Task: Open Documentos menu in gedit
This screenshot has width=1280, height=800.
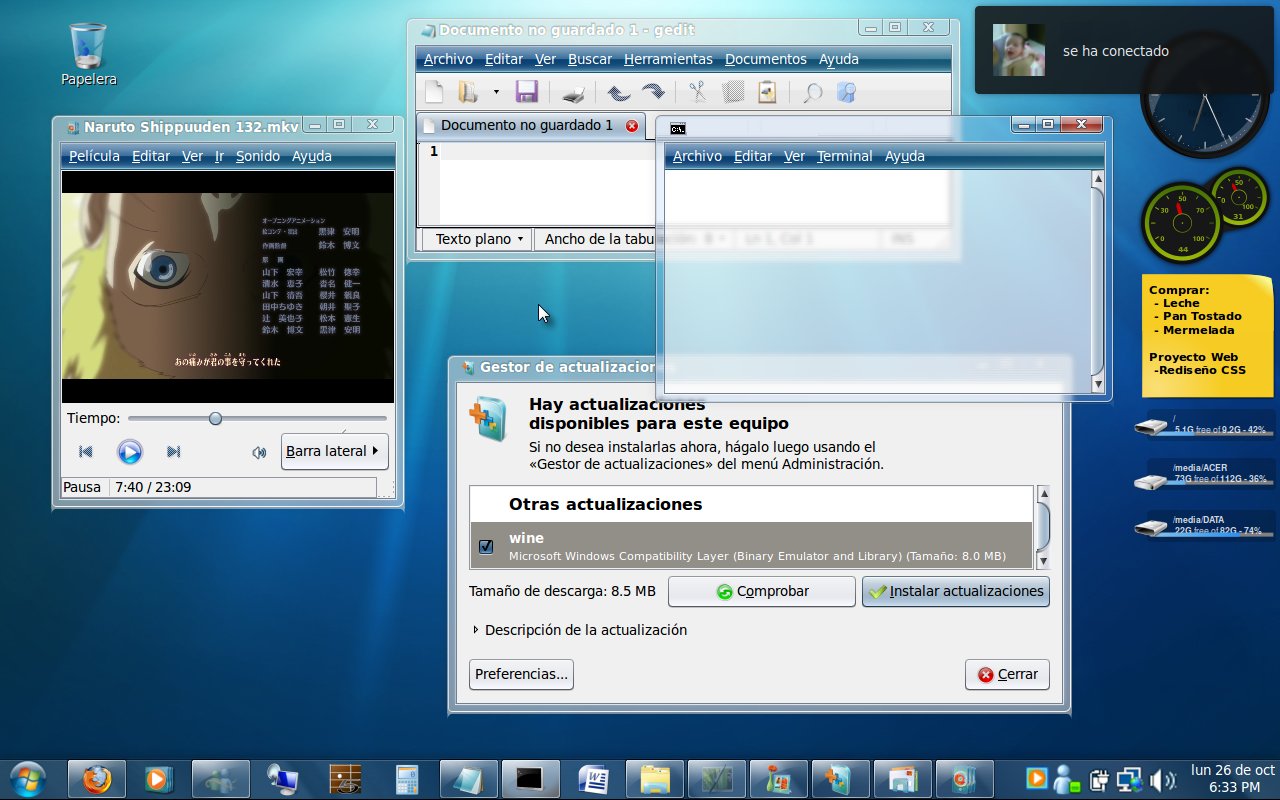Action: 765,59
